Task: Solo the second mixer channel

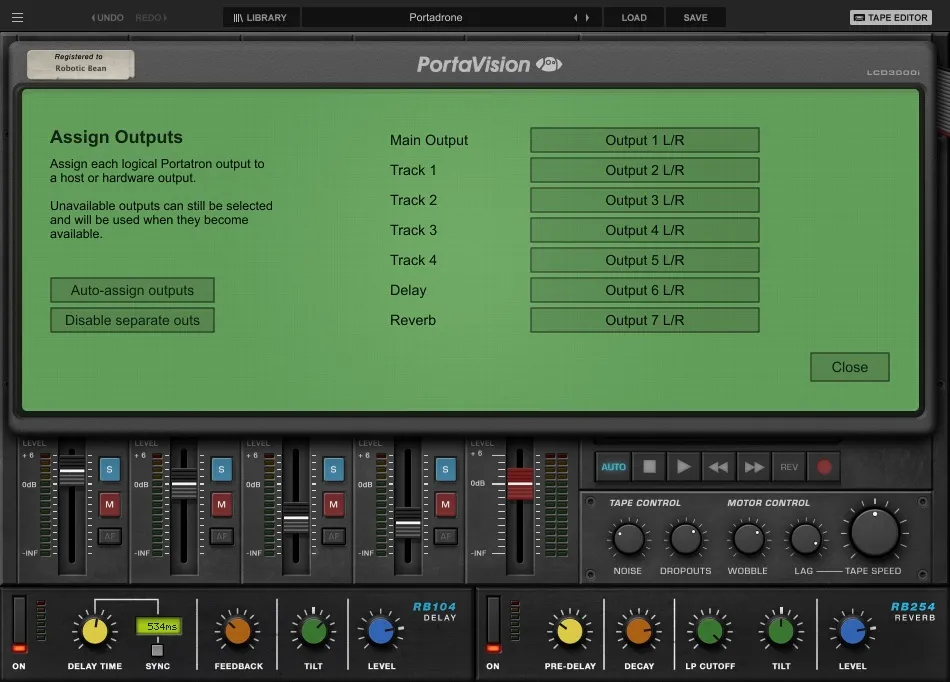Action: pyautogui.click(x=222, y=469)
